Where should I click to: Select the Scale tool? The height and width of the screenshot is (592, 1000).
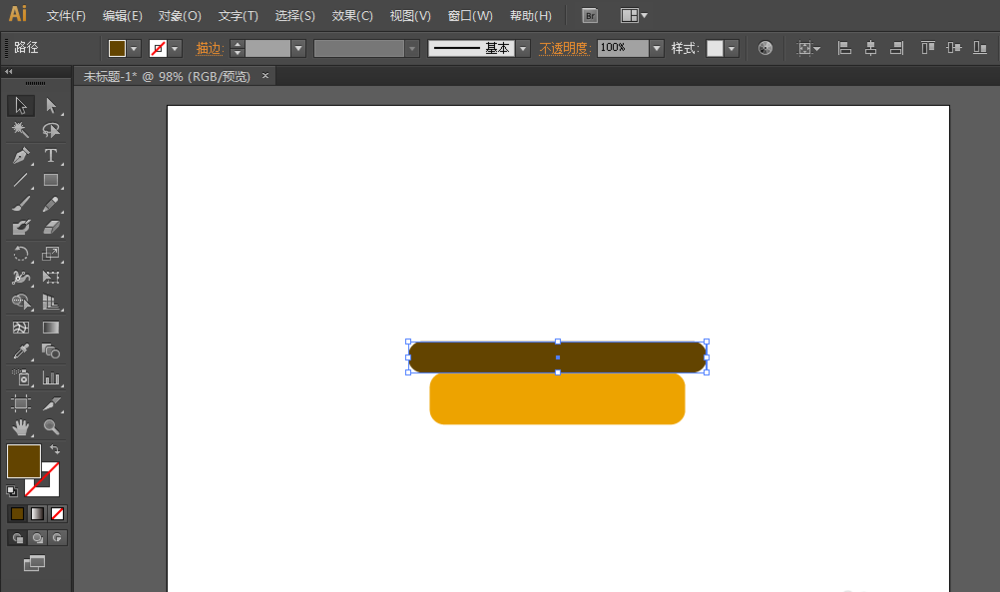[50, 254]
